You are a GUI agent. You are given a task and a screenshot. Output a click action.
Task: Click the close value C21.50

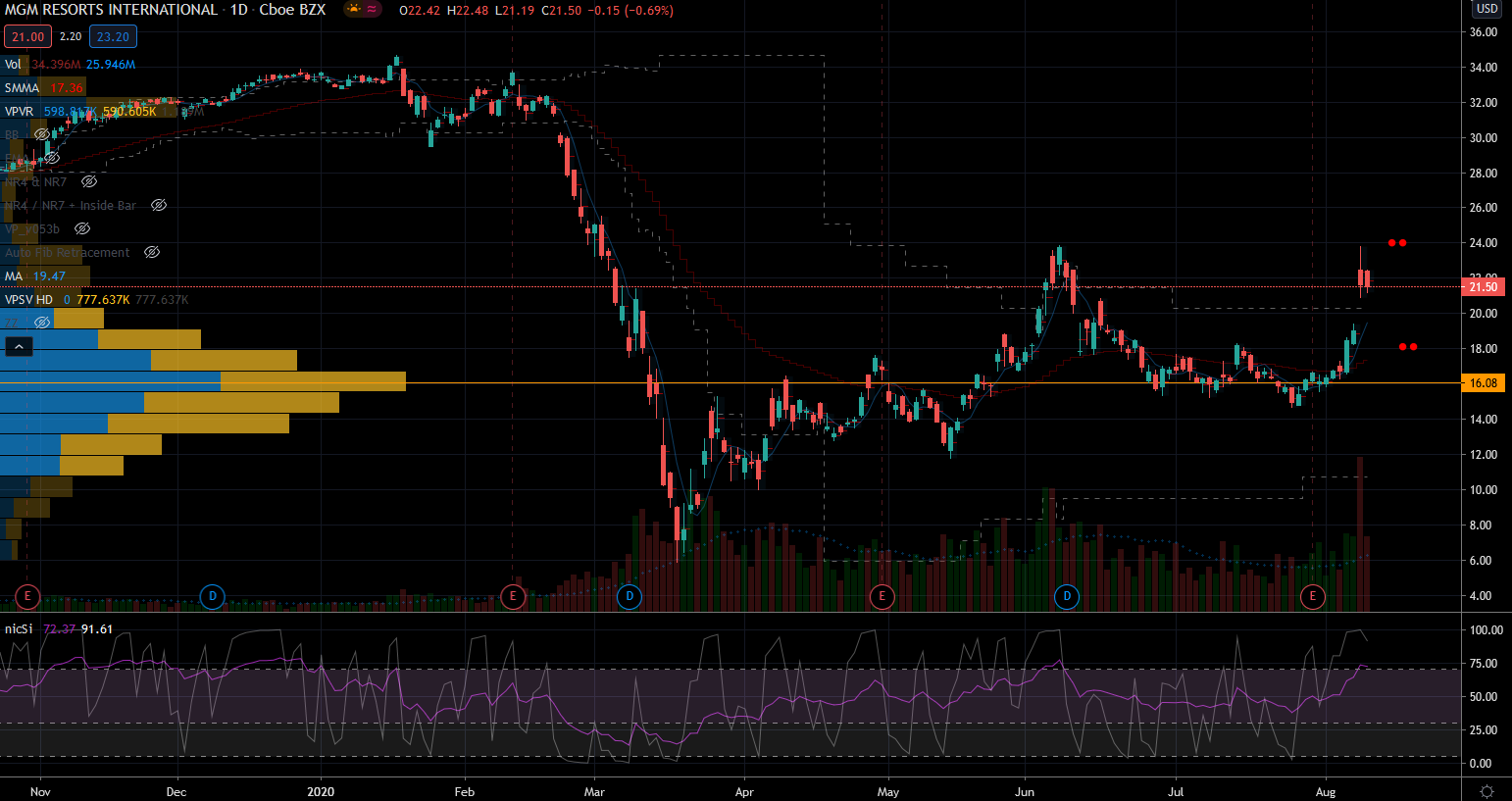pos(562,10)
